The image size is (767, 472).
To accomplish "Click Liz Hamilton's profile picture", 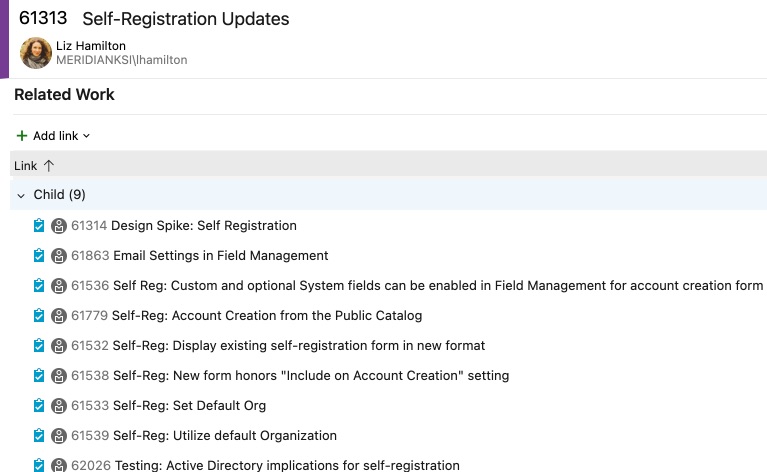I will (36, 53).
